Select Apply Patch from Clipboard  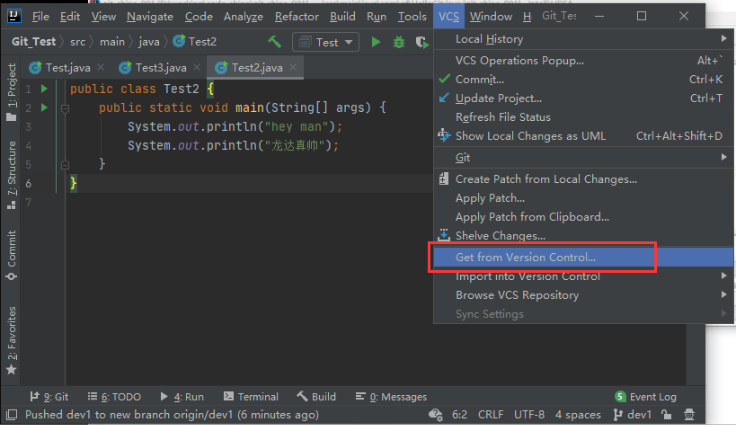[x=583, y=217]
